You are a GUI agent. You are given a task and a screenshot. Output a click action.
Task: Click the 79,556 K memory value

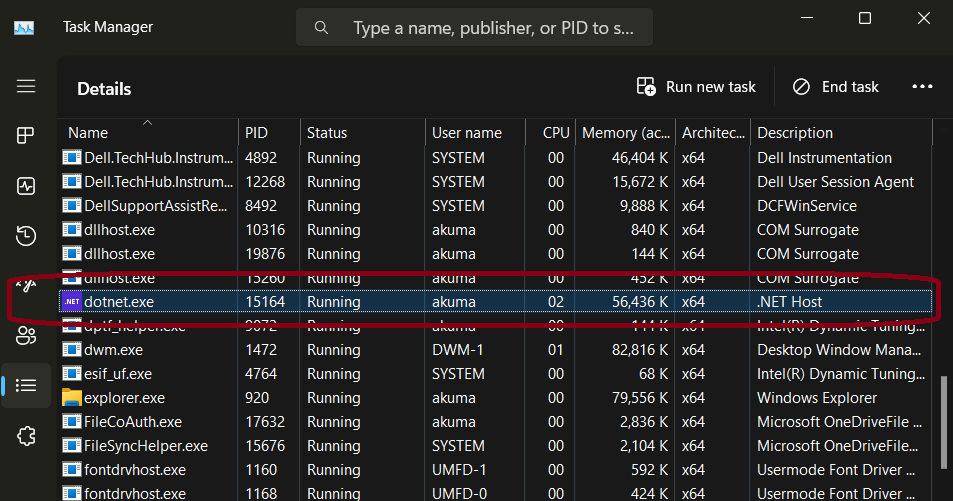[639, 398]
